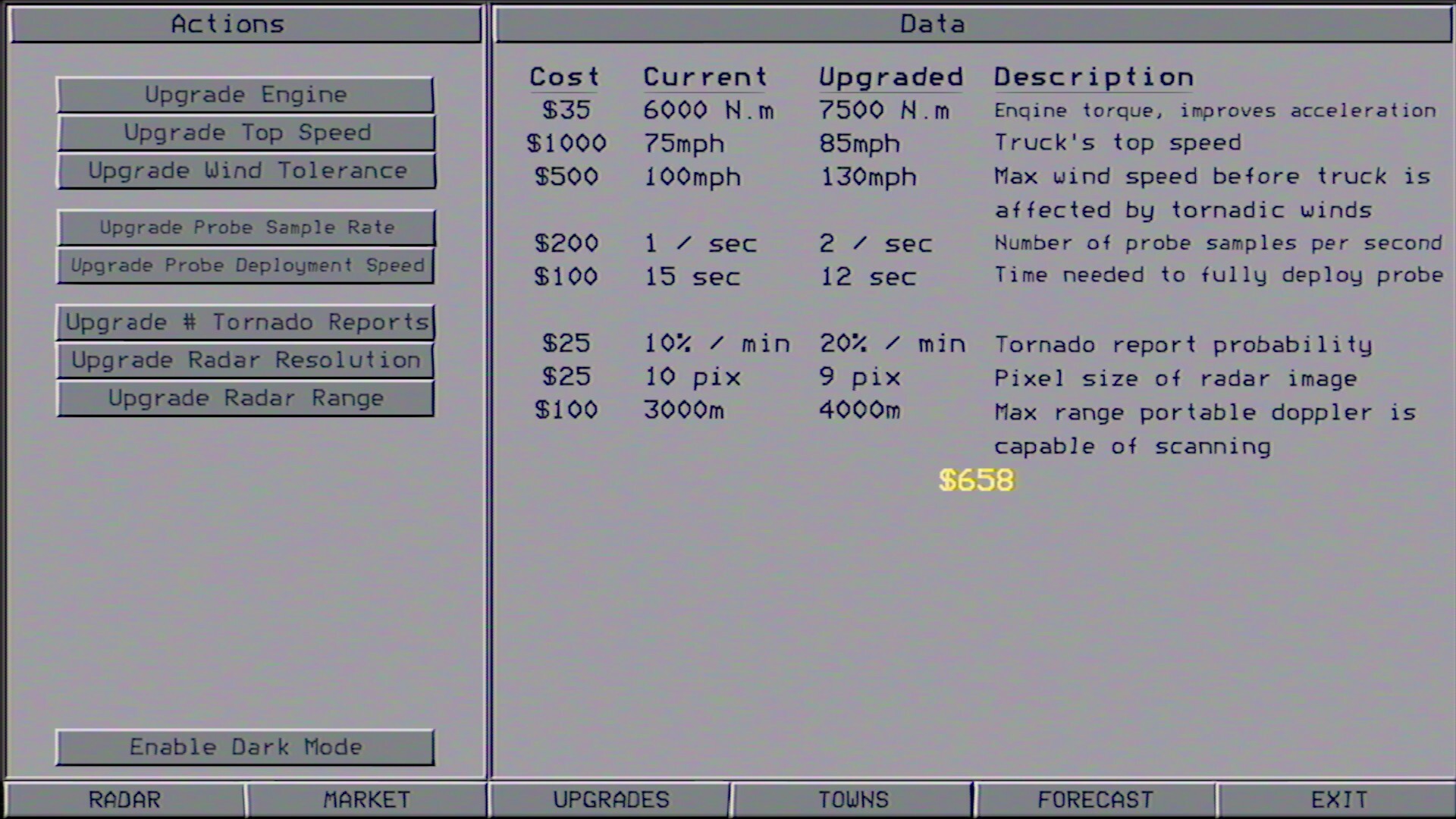This screenshot has height=819, width=1456.
Task: Select the UPGRADES tab
Action: (610, 799)
